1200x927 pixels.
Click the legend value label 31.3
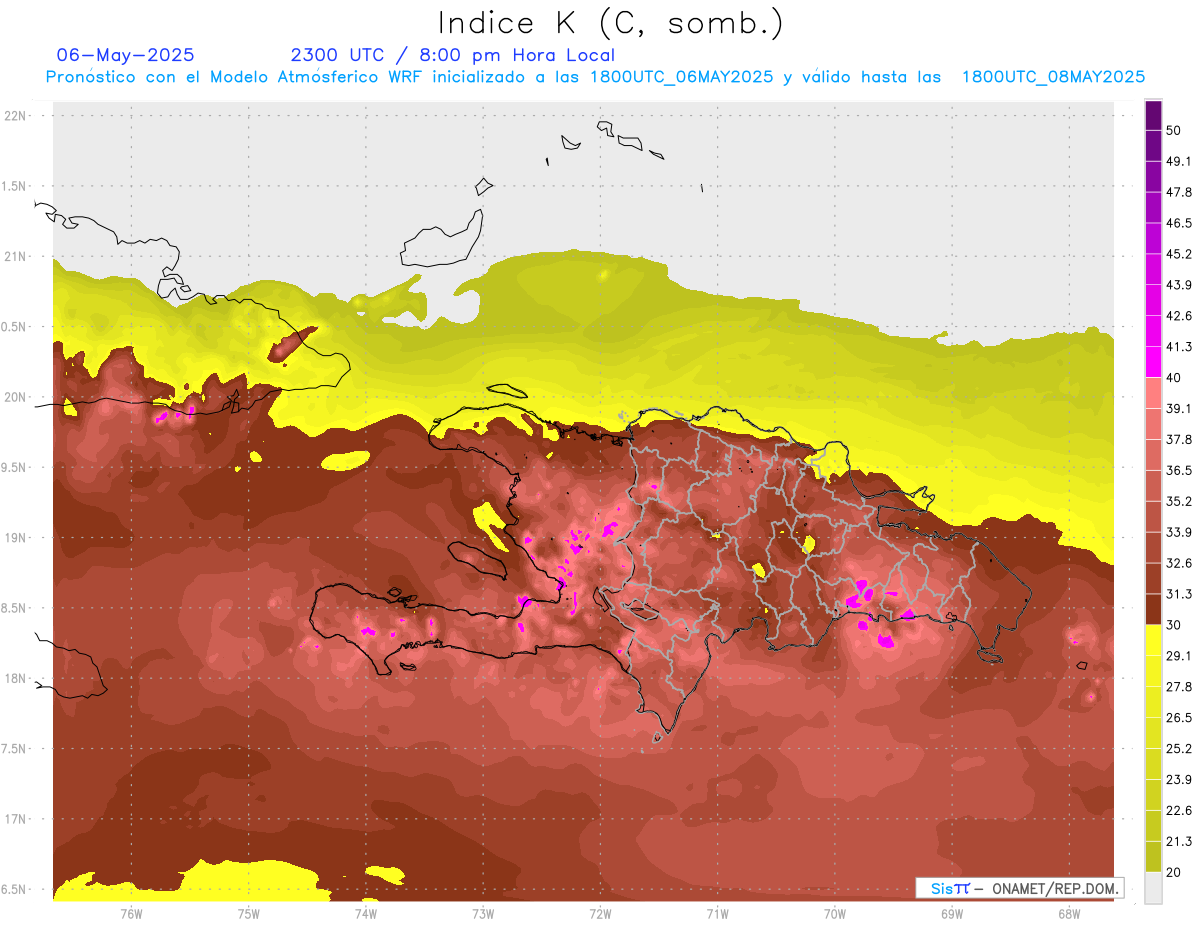pyautogui.click(x=1179, y=594)
